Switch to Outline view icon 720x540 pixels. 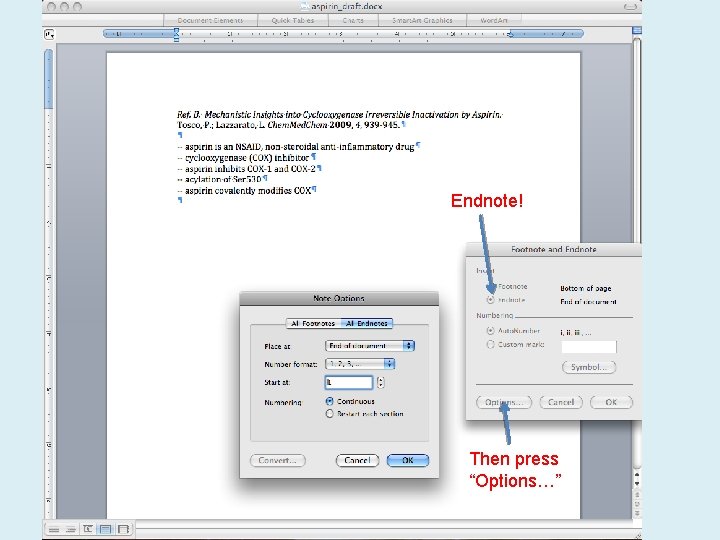click(71, 529)
